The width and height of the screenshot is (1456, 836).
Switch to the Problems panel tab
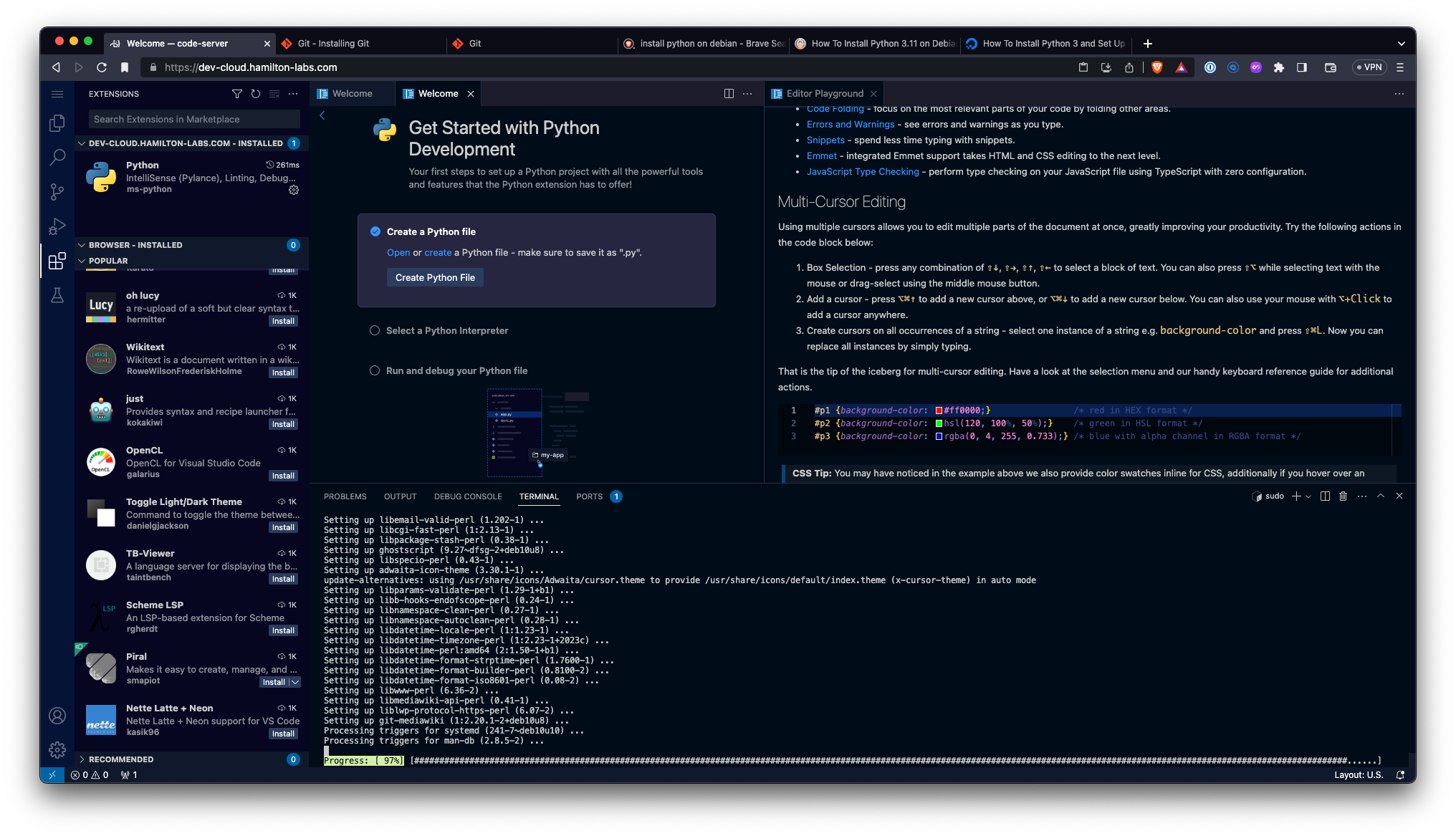point(345,496)
